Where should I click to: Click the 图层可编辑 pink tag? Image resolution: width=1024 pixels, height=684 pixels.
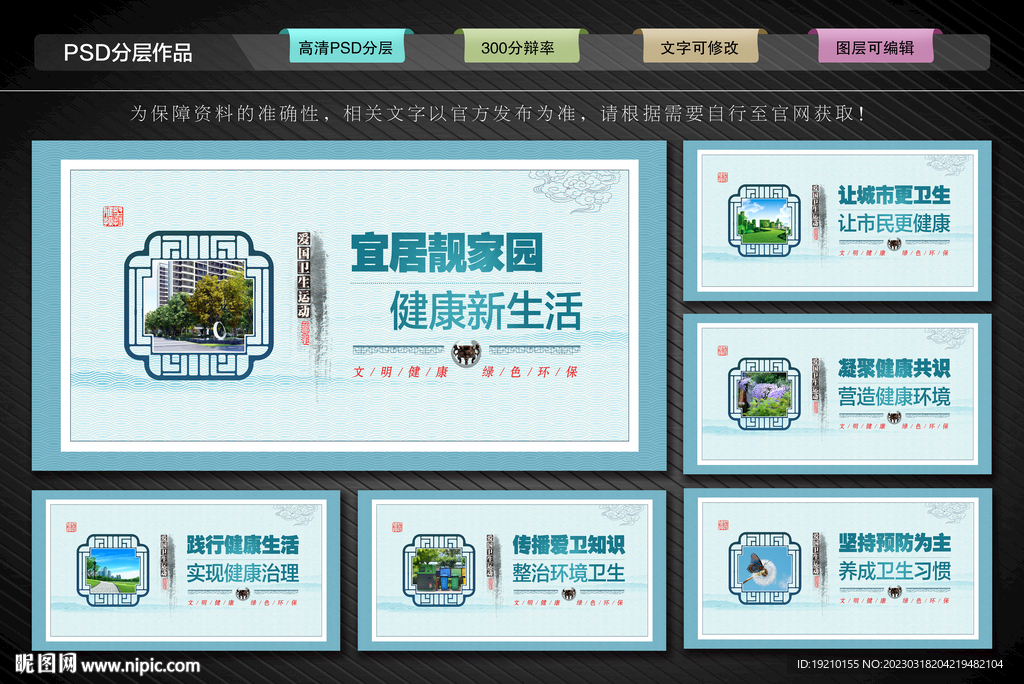(875, 48)
